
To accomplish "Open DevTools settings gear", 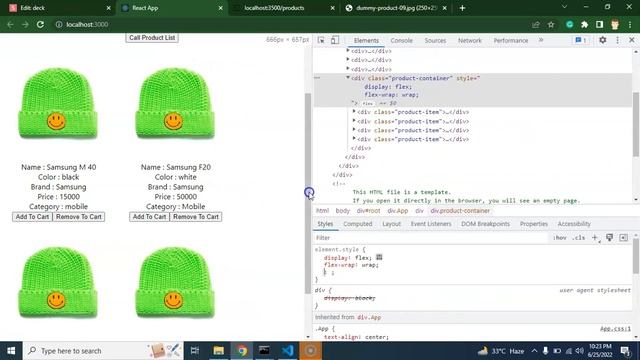I will click(602, 40).
